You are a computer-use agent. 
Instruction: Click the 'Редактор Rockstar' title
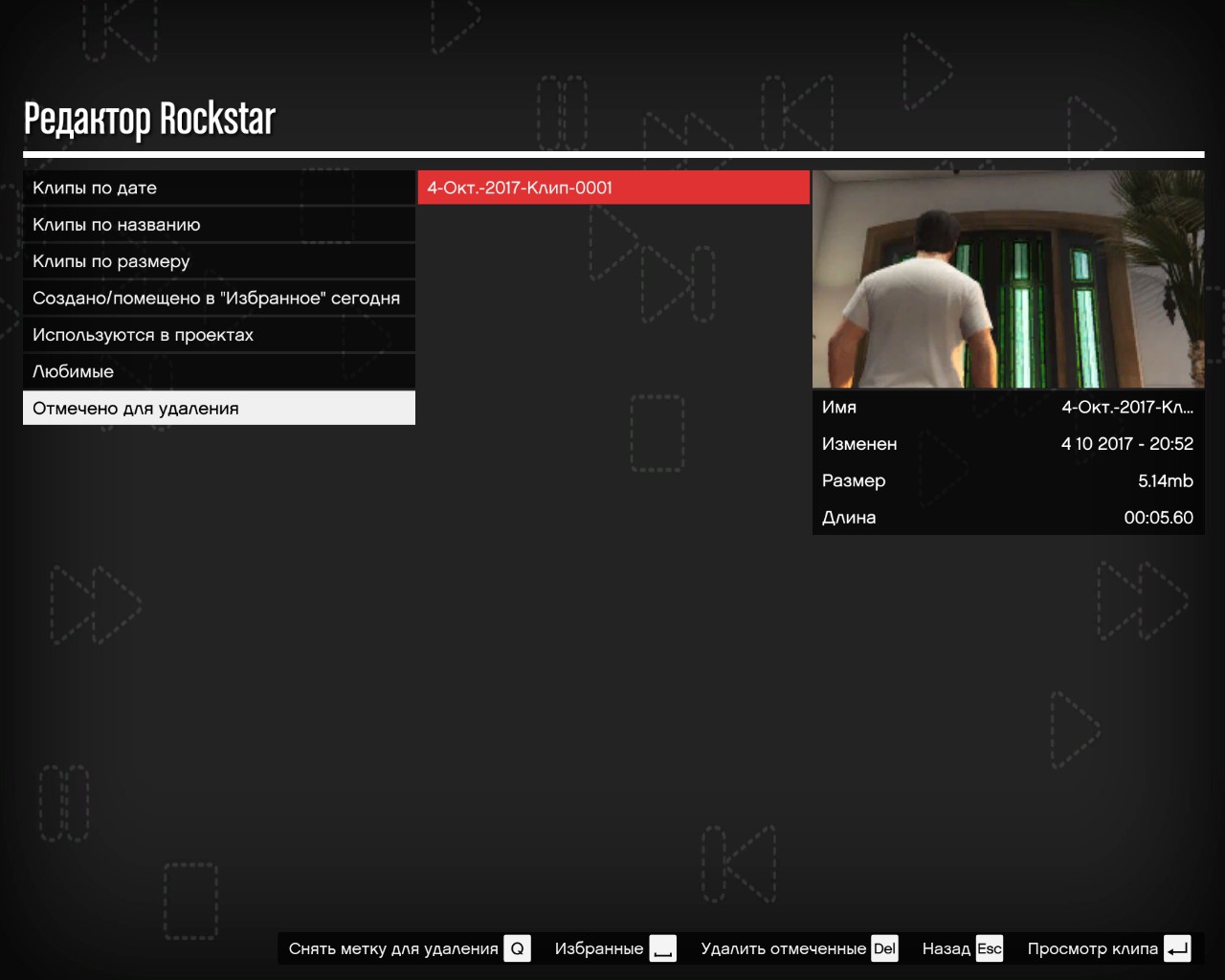[149, 120]
